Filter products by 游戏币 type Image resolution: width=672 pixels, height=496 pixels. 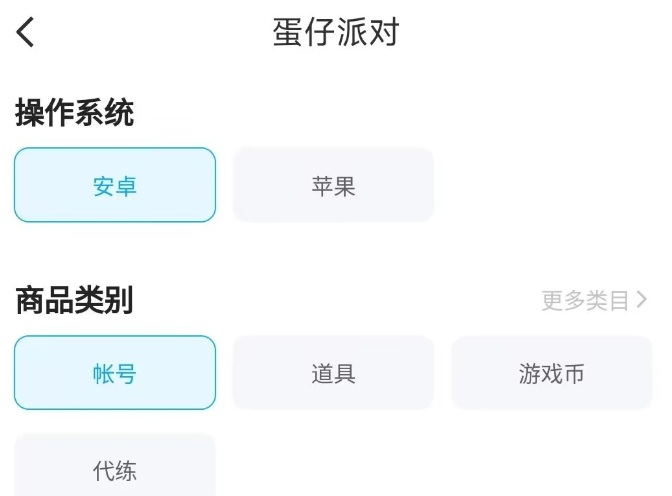point(551,373)
